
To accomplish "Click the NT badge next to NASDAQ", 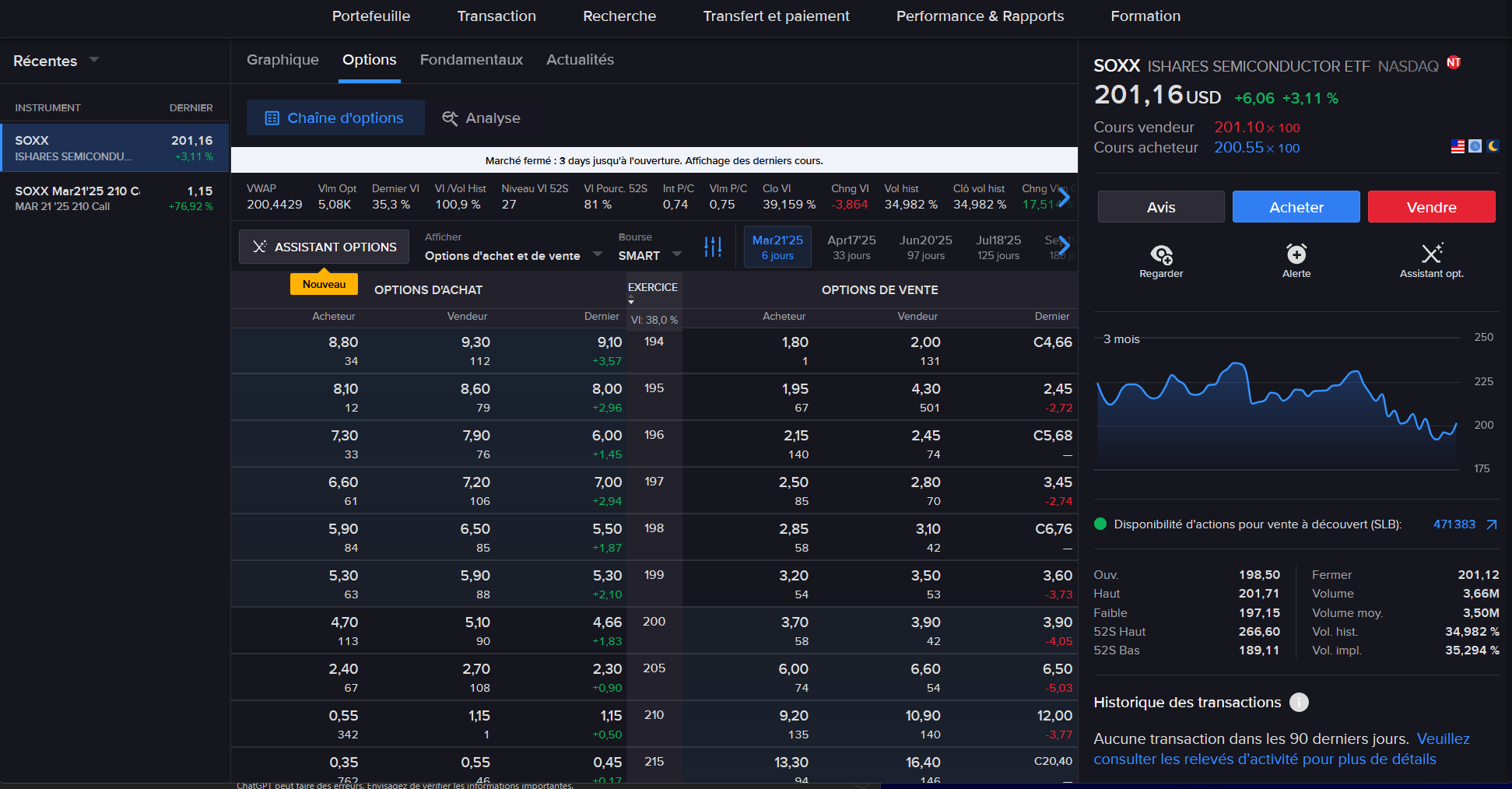I will pos(1454,63).
